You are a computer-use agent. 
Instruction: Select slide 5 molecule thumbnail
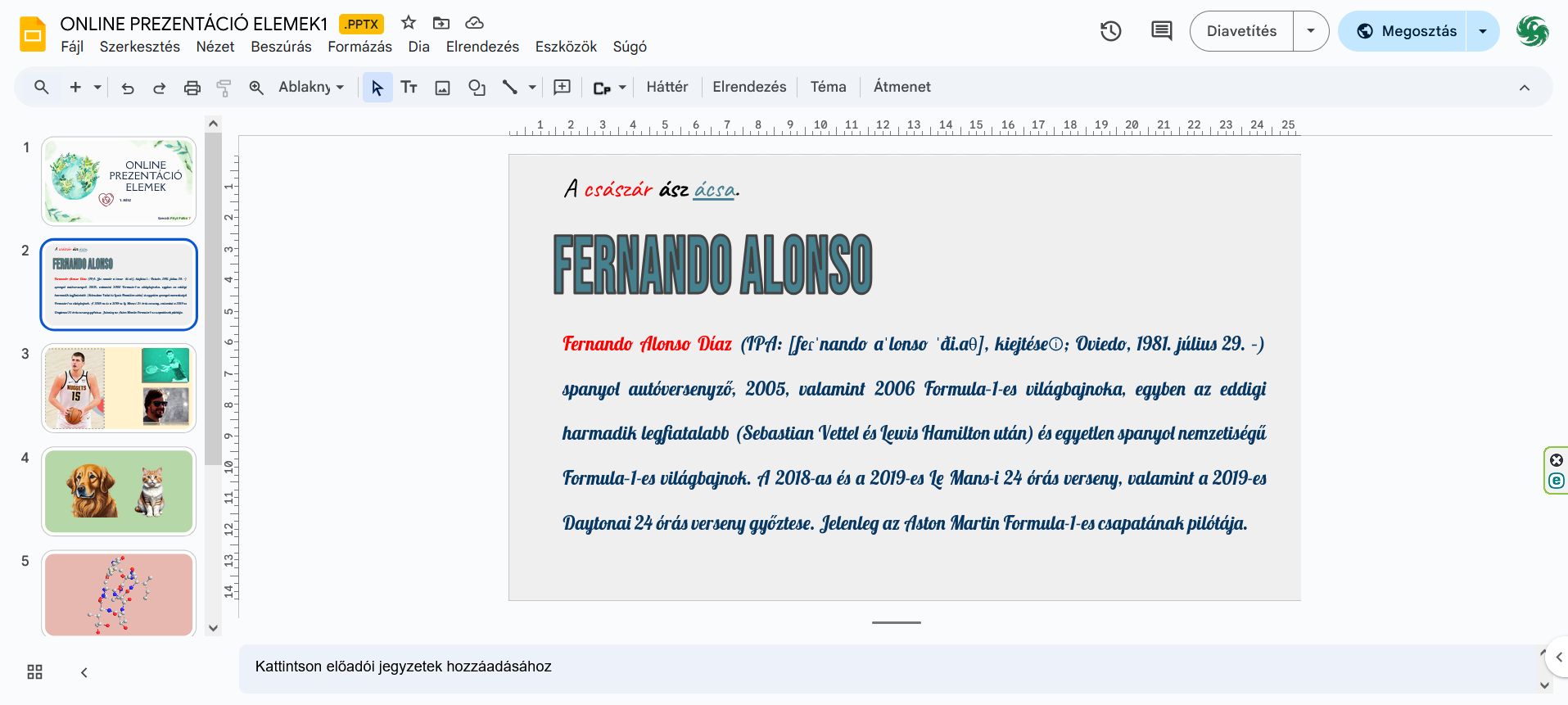tap(119, 594)
